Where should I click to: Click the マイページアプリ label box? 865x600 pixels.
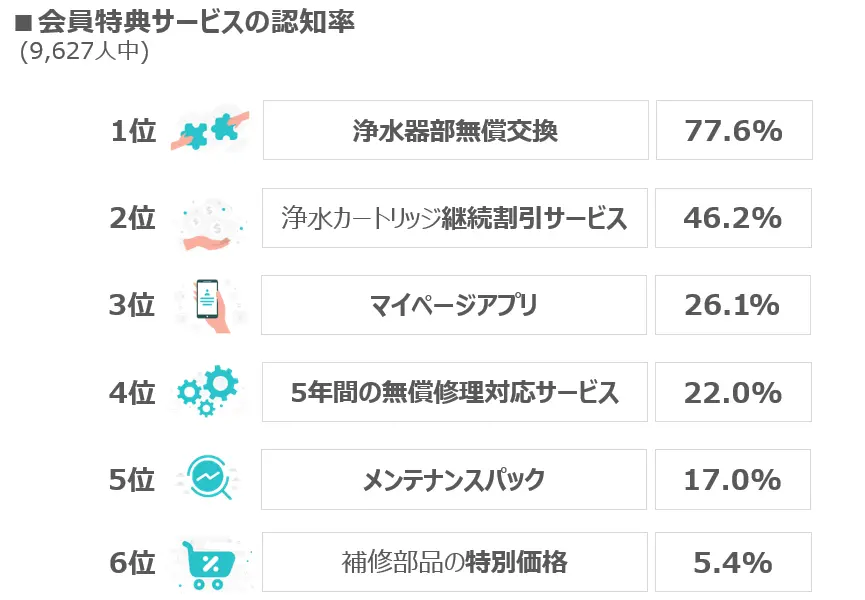point(453,305)
